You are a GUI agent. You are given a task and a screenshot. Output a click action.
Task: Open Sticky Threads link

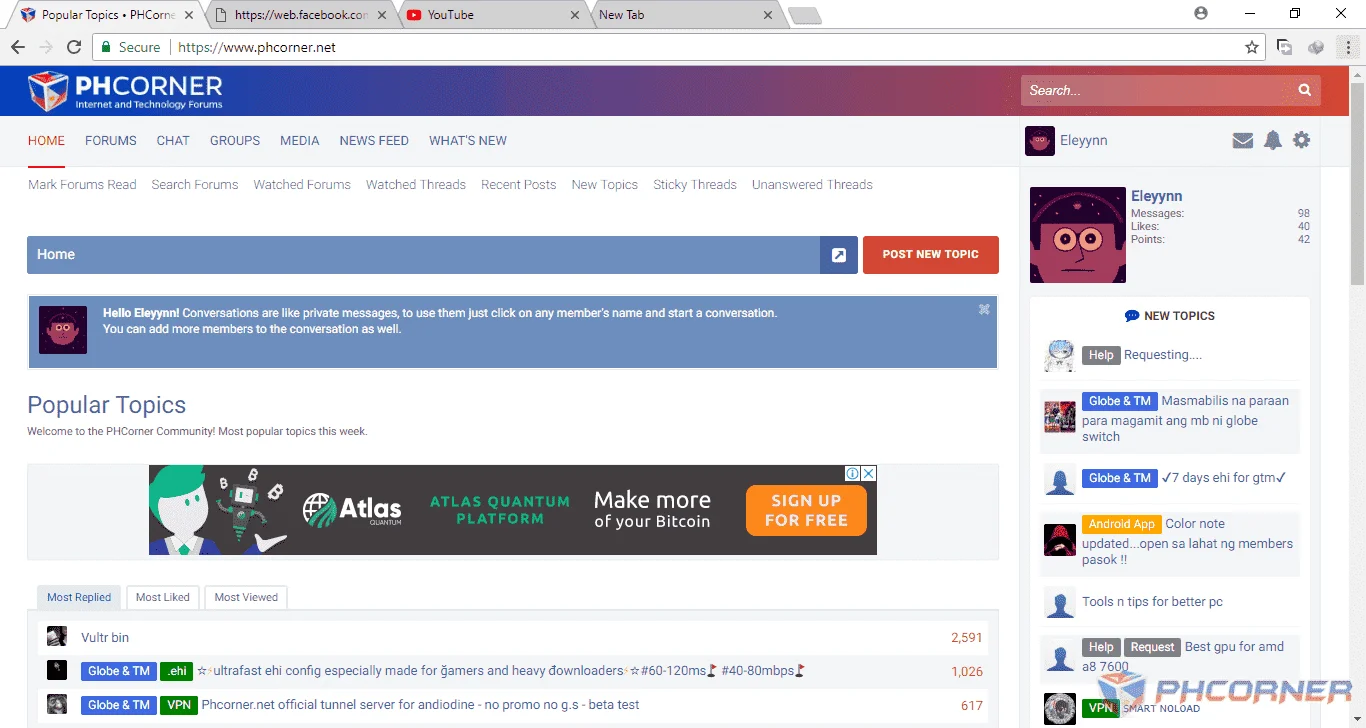(x=695, y=185)
